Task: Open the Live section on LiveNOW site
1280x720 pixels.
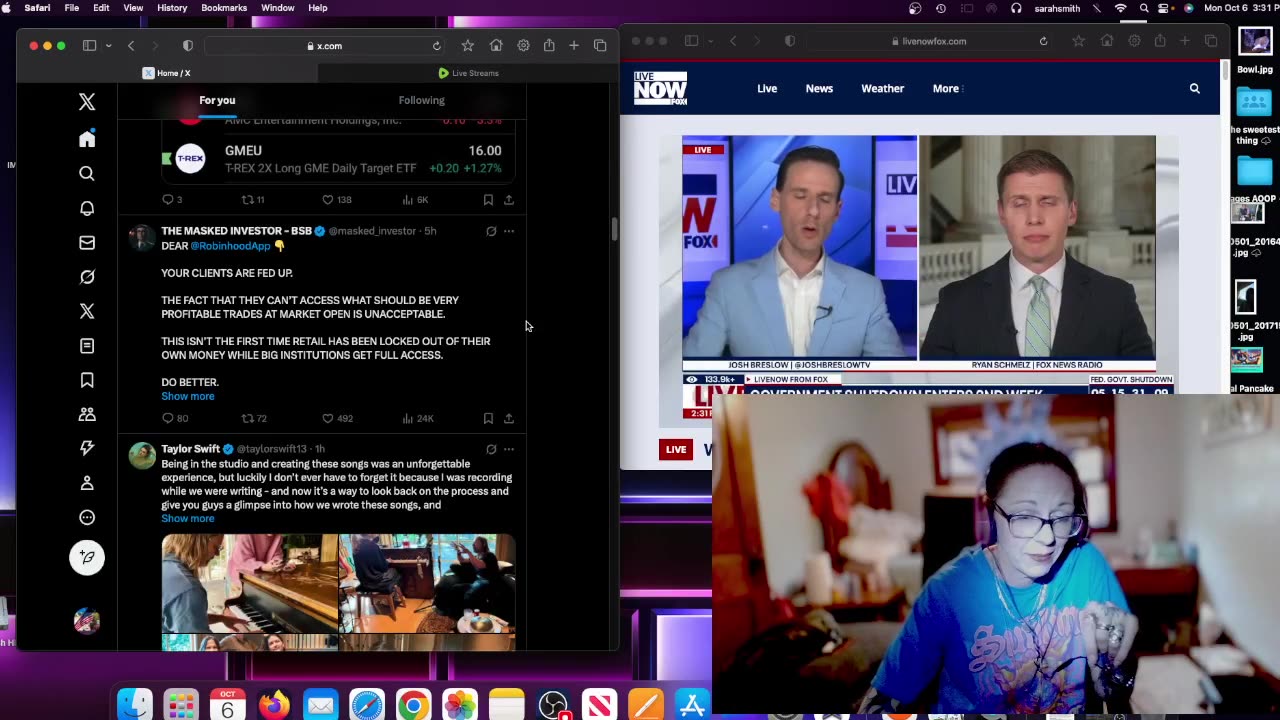Action: (767, 89)
